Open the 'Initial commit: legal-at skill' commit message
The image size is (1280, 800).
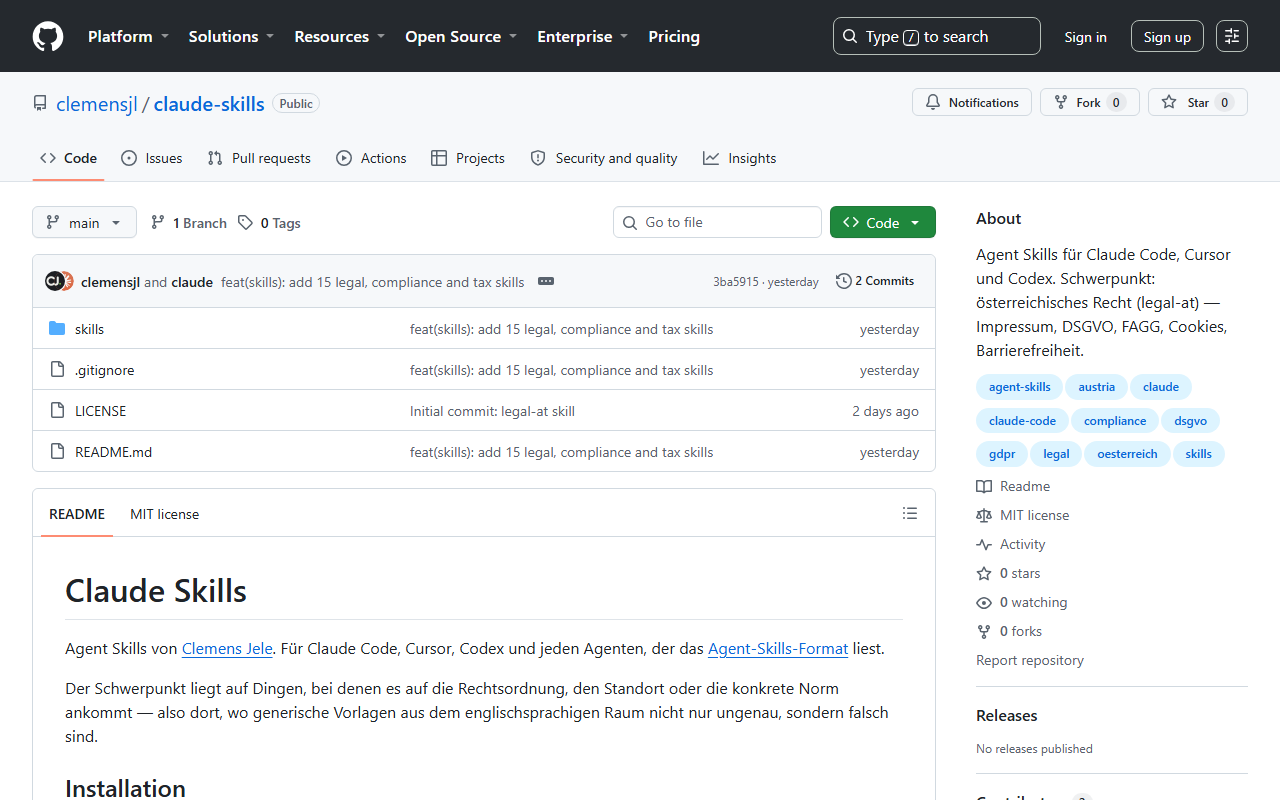pyautogui.click(x=492, y=411)
